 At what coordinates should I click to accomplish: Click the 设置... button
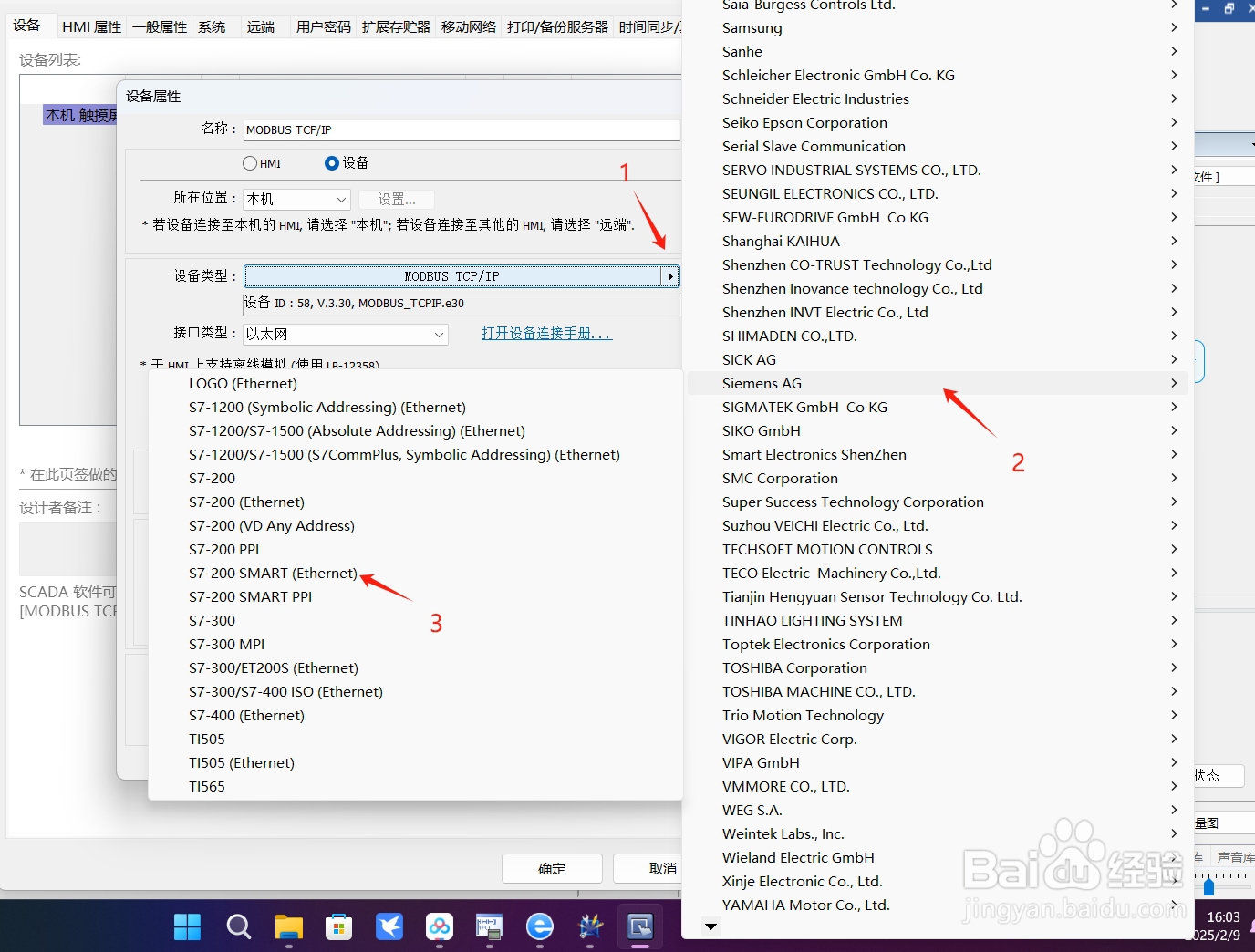(x=397, y=200)
